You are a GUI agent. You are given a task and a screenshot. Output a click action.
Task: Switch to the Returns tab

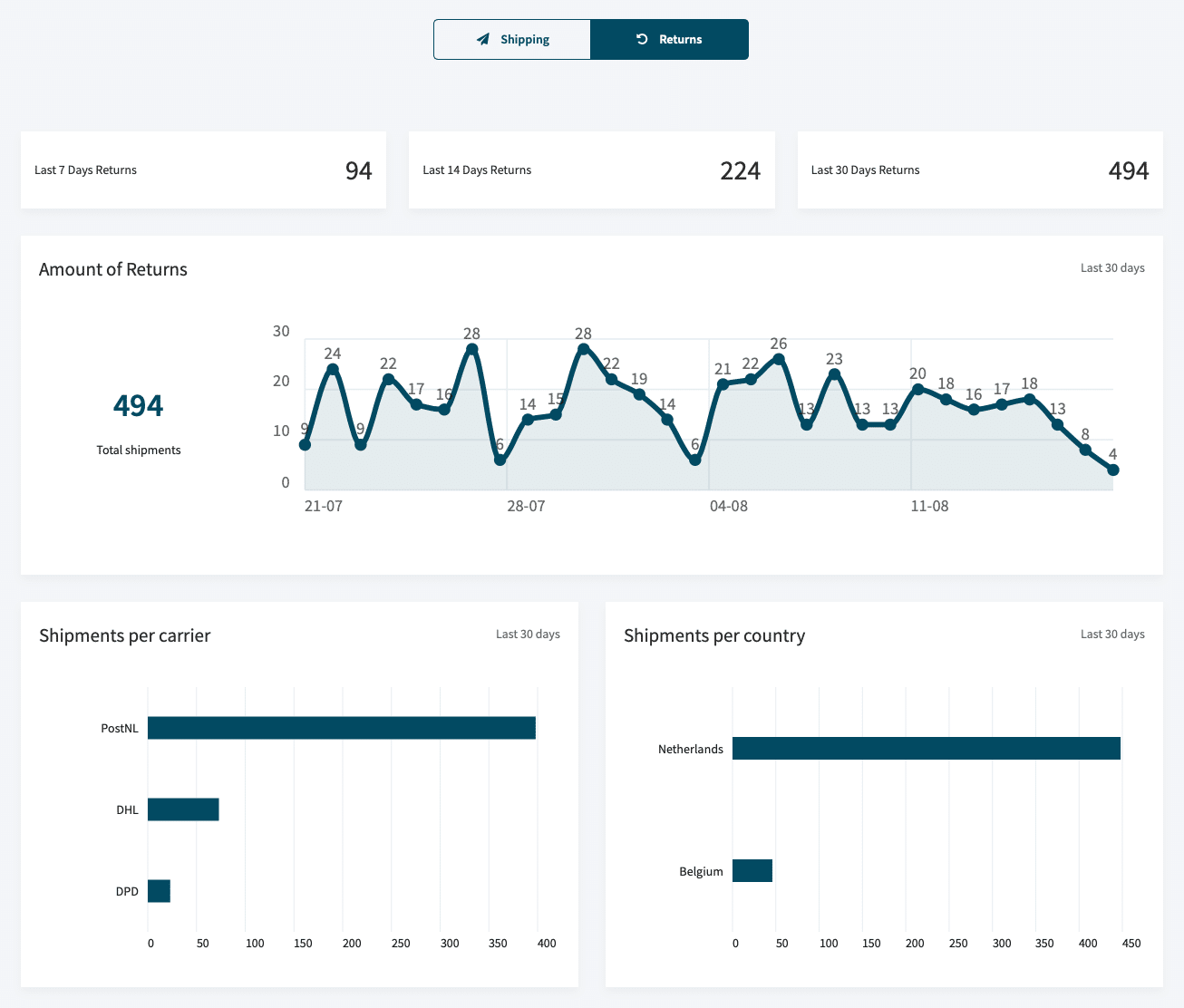tap(669, 39)
